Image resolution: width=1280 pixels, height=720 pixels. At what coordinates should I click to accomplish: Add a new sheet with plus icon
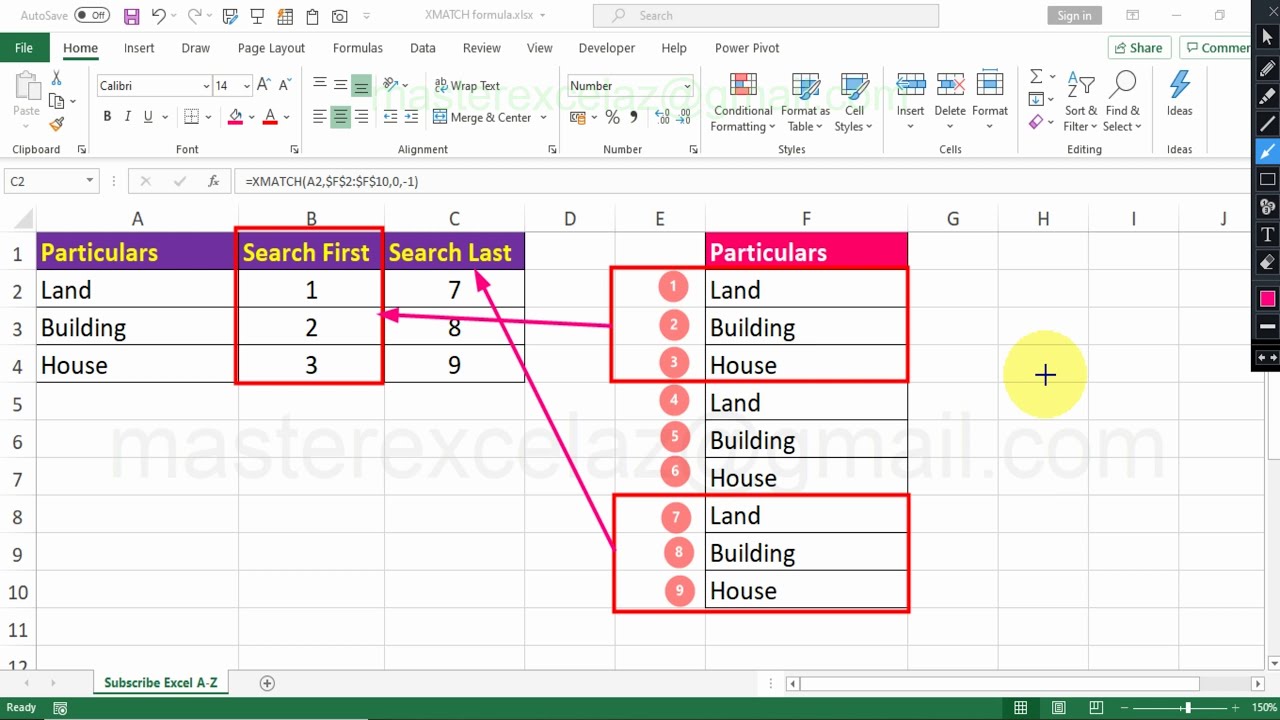coord(267,683)
